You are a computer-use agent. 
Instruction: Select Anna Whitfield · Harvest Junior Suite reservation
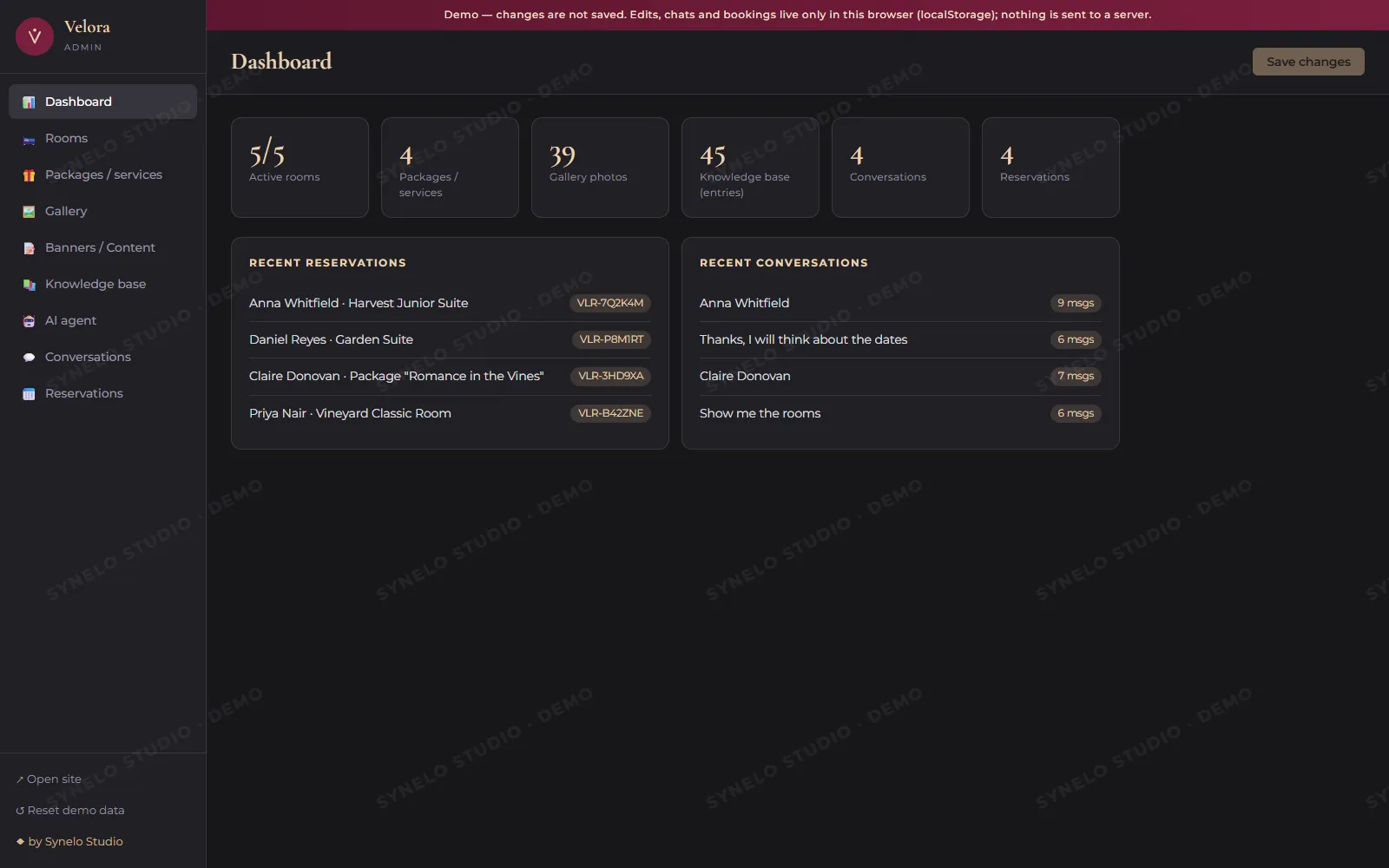pos(450,303)
